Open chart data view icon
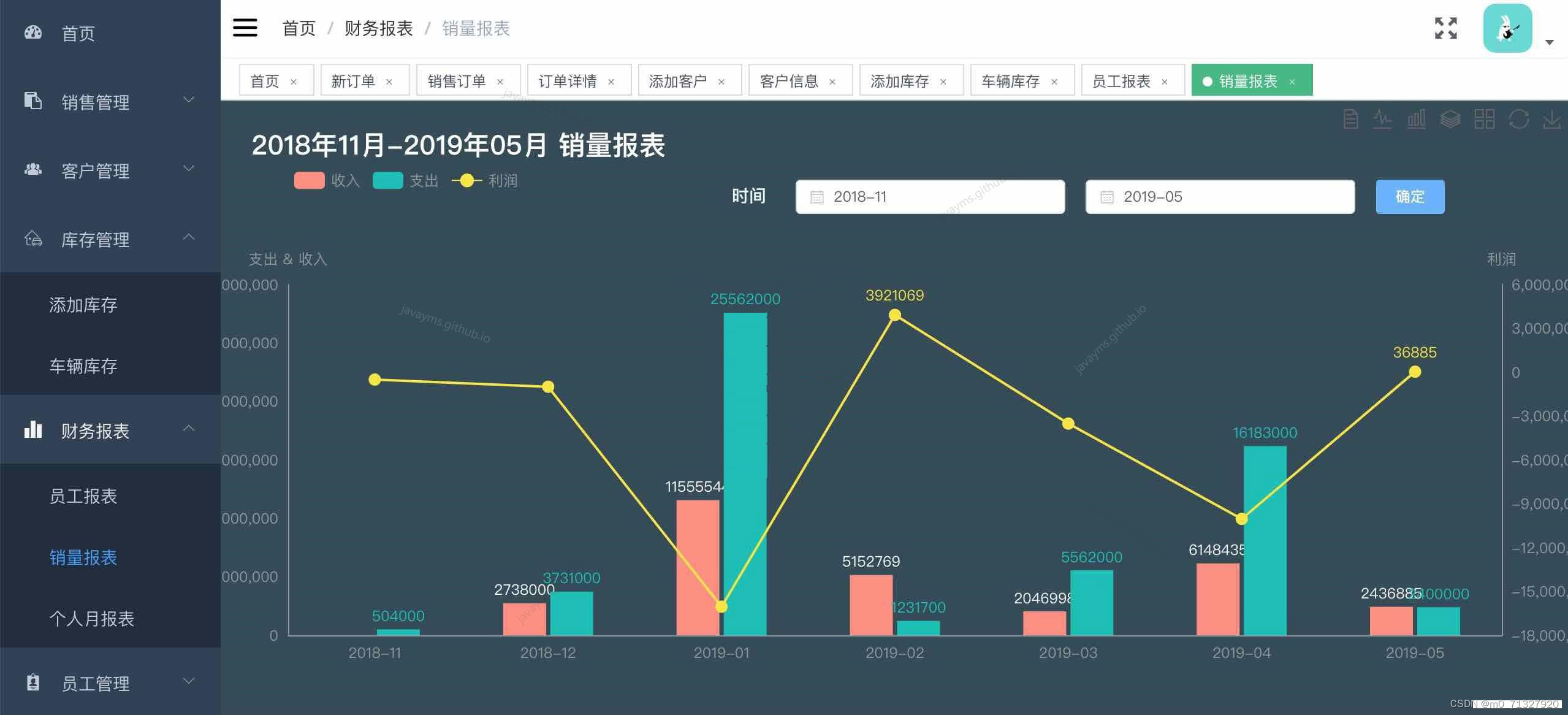 [x=1350, y=119]
